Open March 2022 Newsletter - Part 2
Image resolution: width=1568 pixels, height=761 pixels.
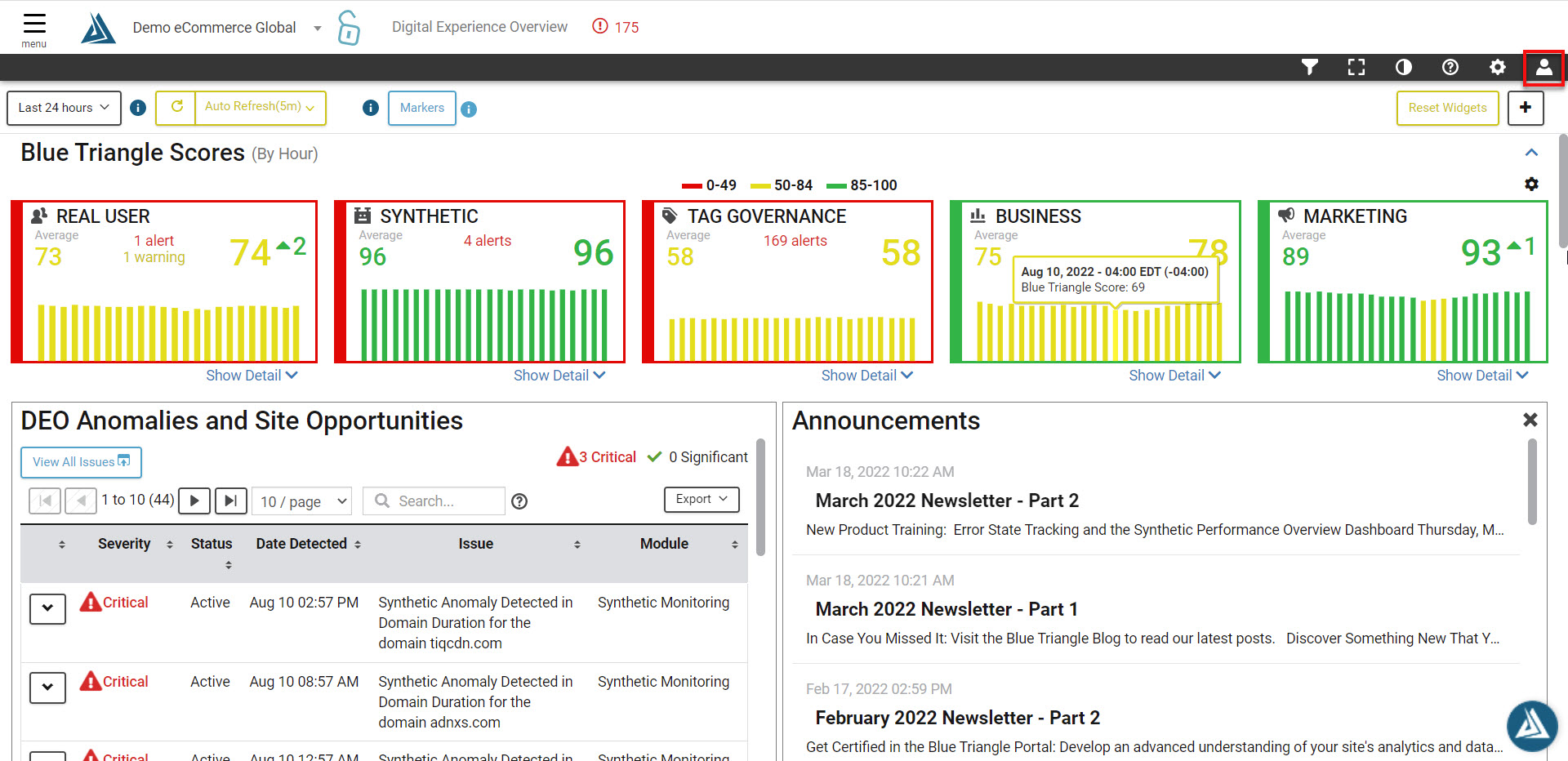coord(947,501)
